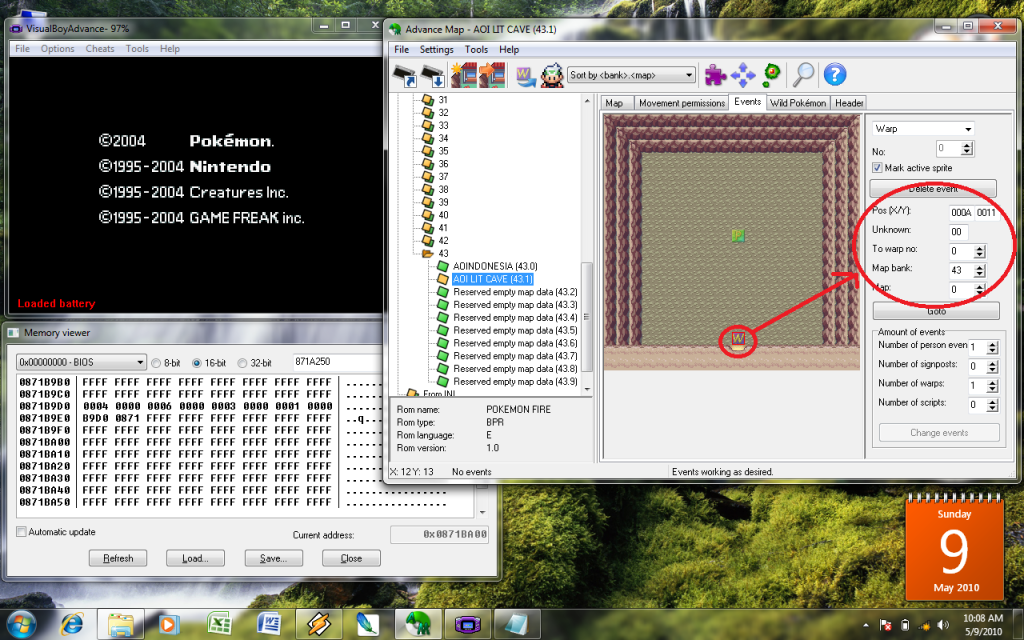The height and width of the screenshot is (640, 1024).
Task: Select the 16-bit radio button
Action: click(x=197, y=362)
